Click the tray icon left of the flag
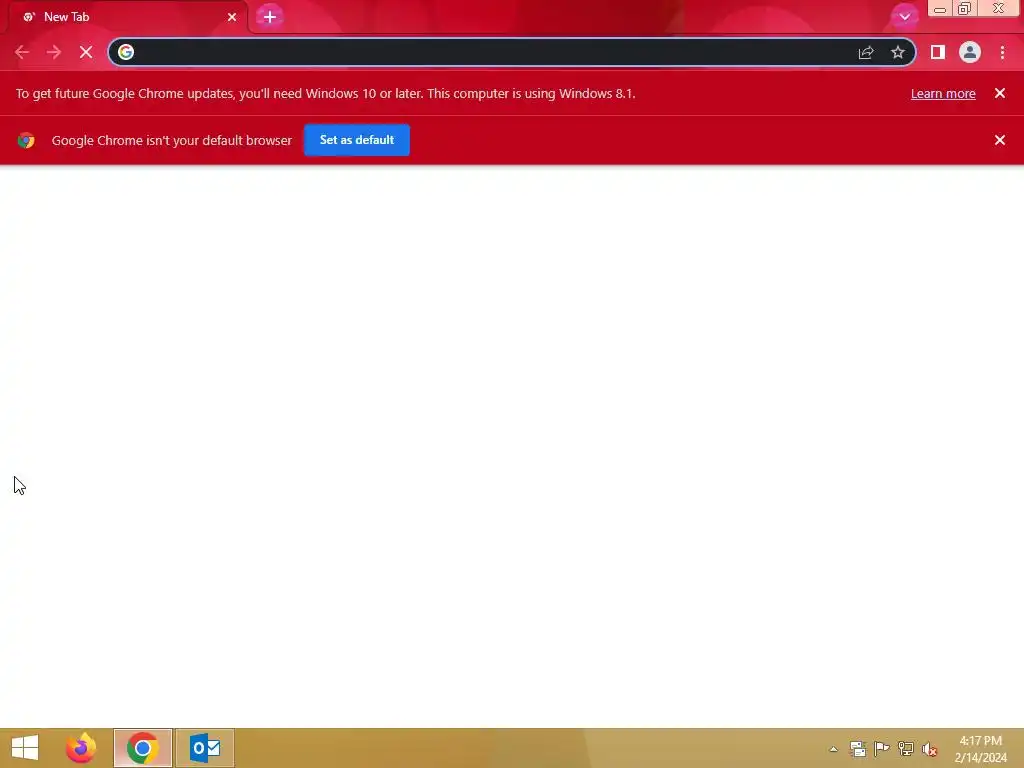Image resolution: width=1024 pixels, height=768 pixels. (x=858, y=749)
